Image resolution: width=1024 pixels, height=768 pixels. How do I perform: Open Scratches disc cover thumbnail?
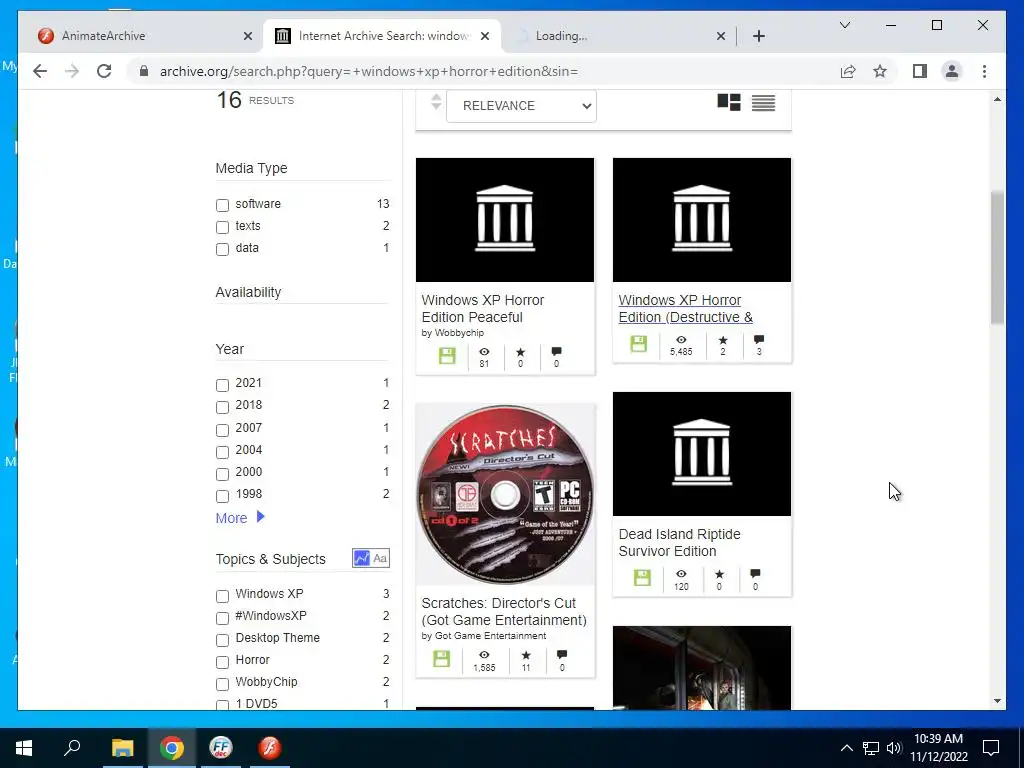pyautogui.click(x=505, y=494)
